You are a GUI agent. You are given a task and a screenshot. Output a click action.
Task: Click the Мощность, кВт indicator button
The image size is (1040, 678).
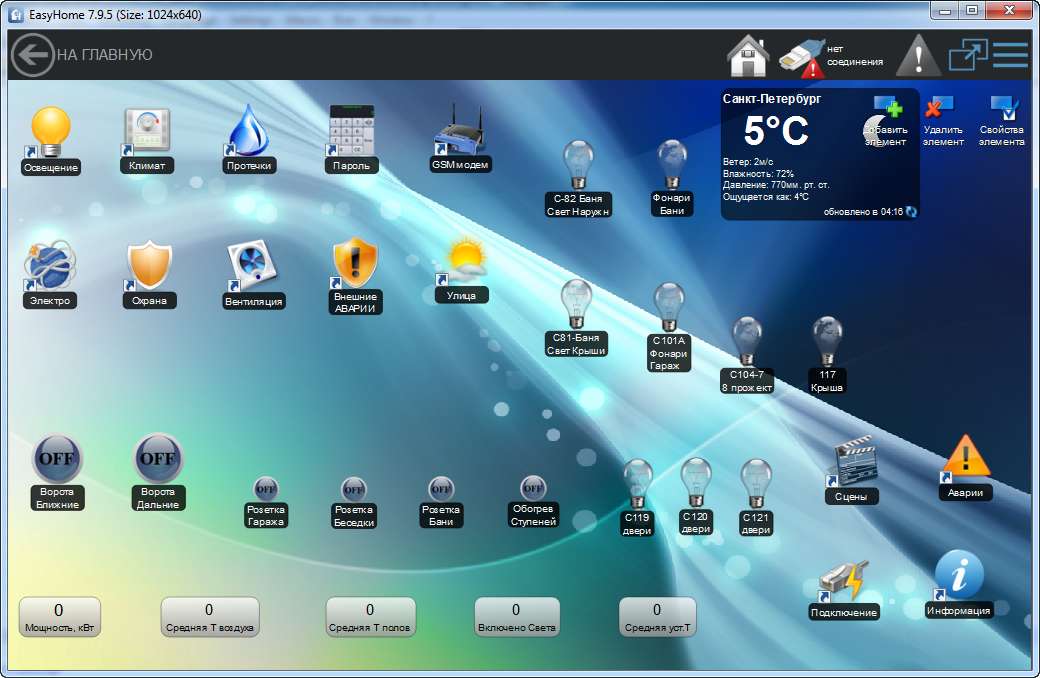[x=60, y=617]
